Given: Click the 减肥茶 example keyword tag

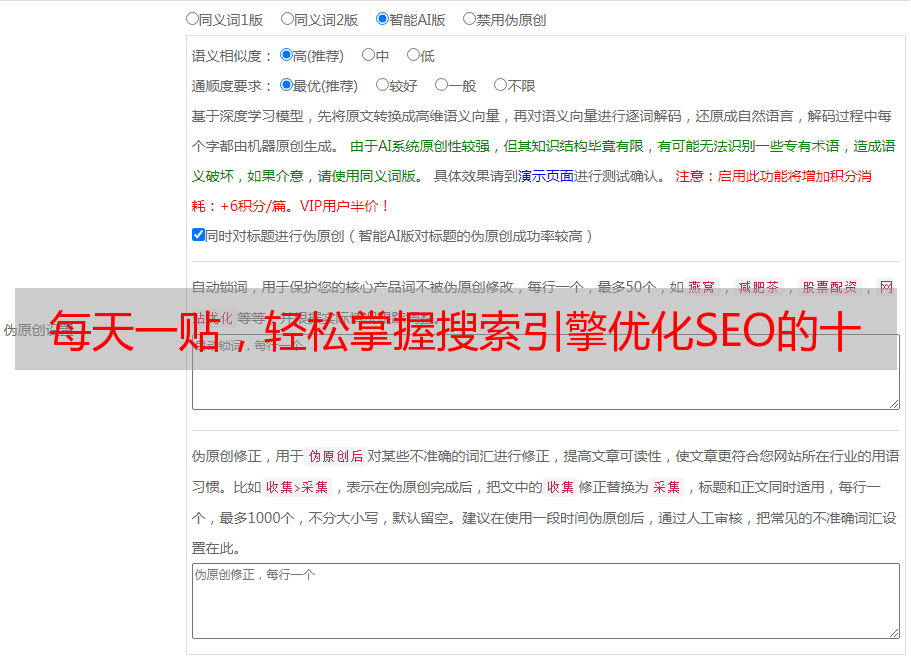Looking at the screenshot, I should coord(758,287).
